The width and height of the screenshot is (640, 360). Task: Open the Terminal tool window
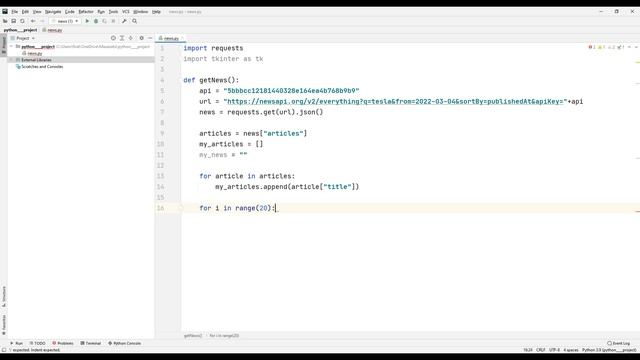[x=91, y=344]
